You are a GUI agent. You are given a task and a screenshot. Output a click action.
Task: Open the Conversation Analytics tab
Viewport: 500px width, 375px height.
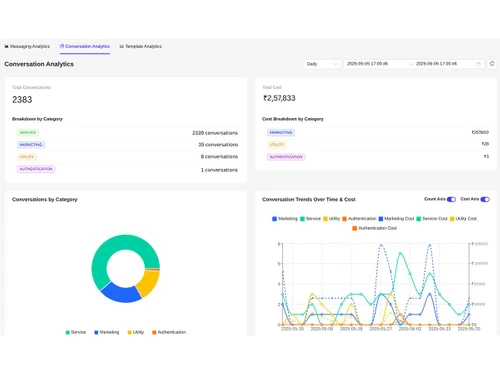click(x=85, y=46)
